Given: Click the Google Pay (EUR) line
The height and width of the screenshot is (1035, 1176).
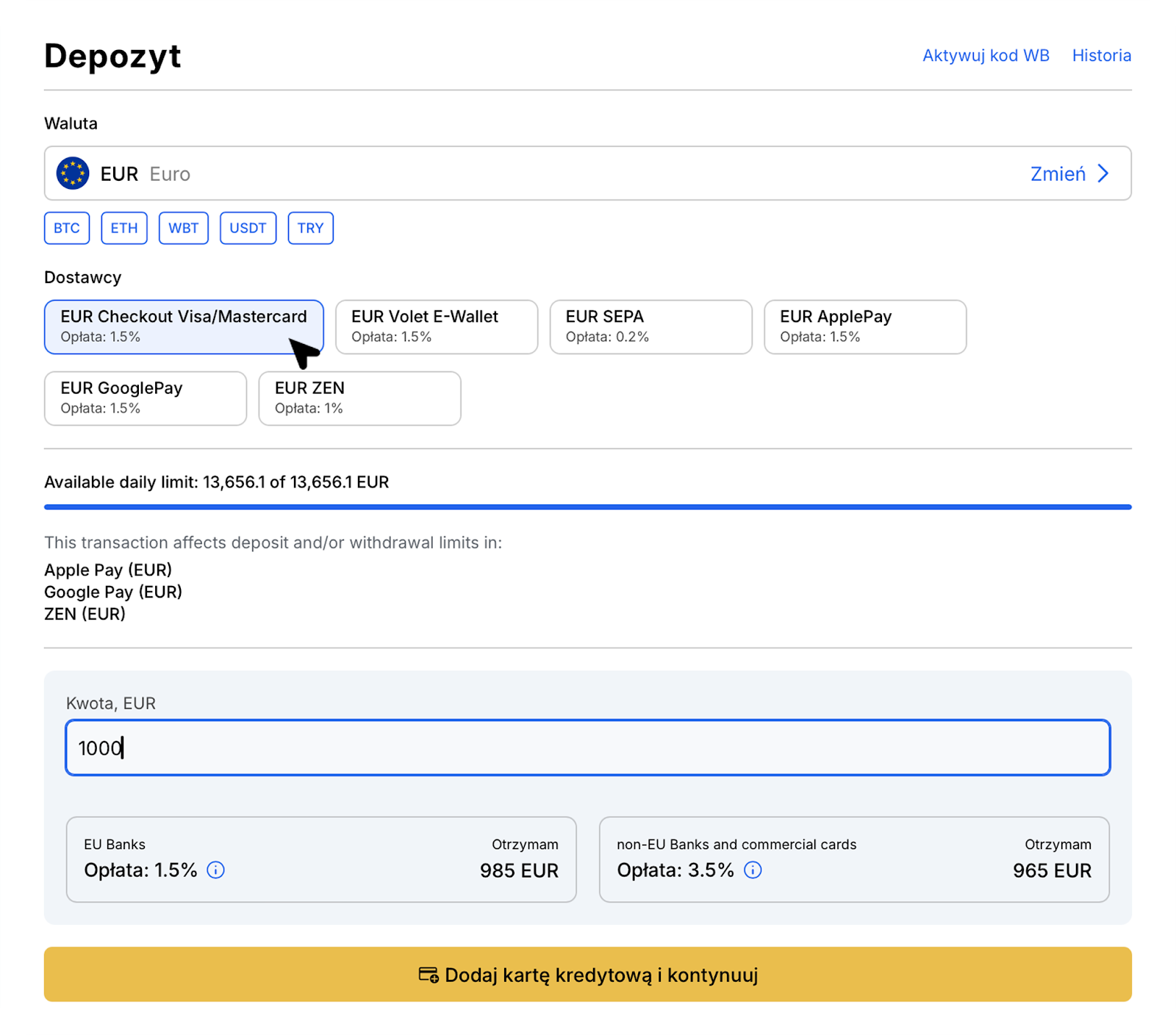Looking at the screenshot, I should tap(113, 592).
